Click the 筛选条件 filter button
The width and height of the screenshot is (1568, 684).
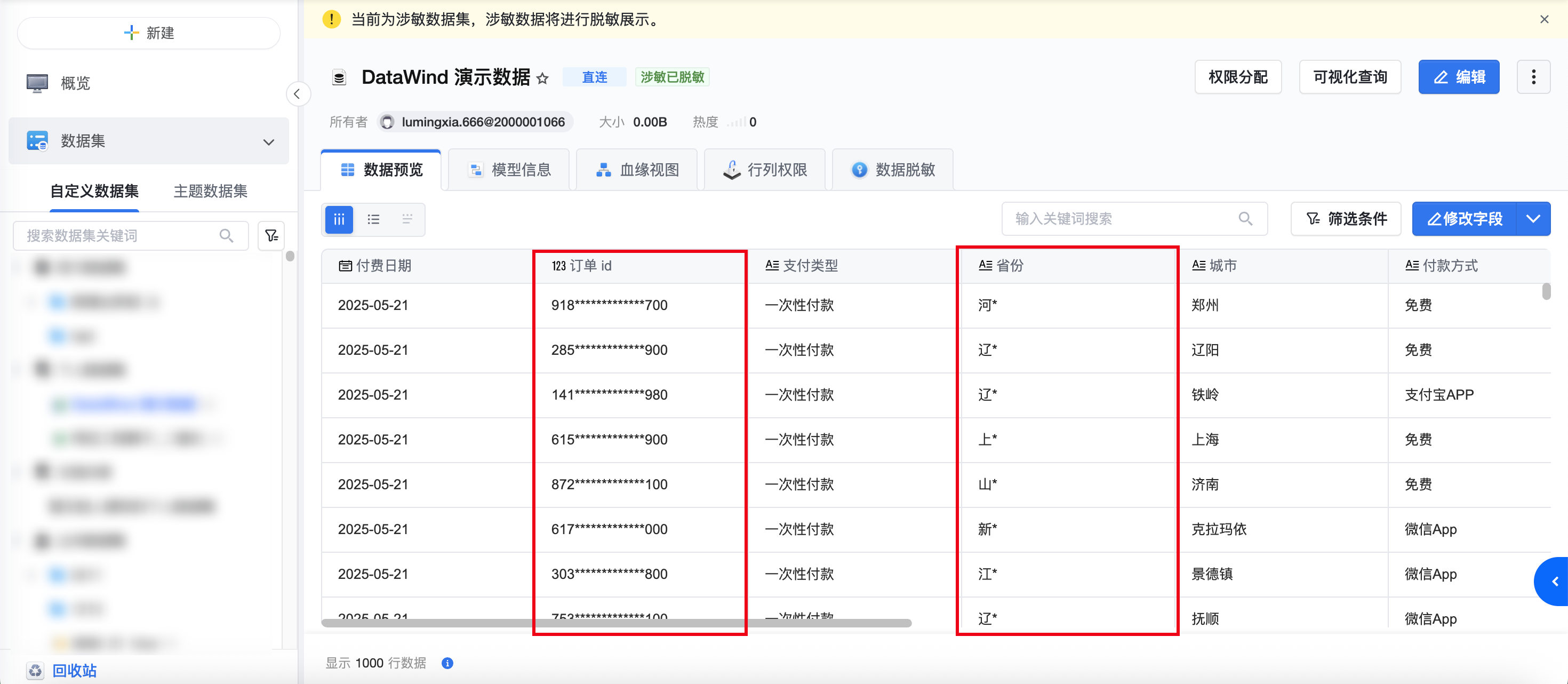pos(1346,219)
